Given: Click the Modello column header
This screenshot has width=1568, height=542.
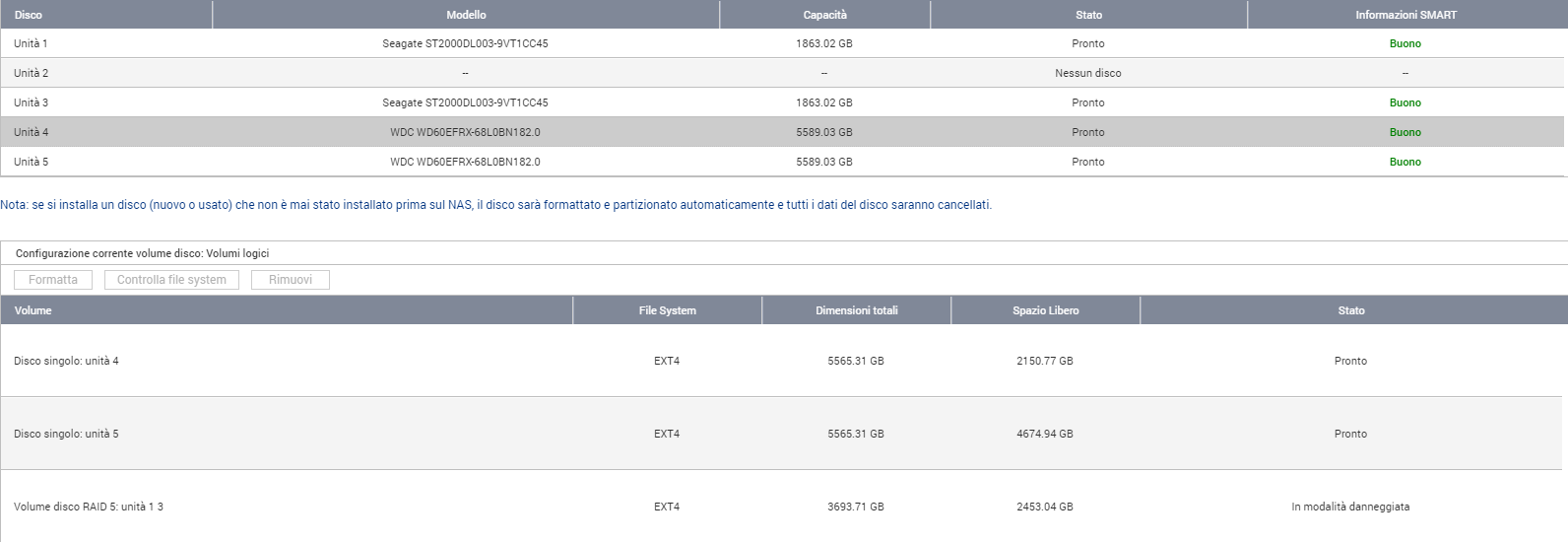Looking at the screenshot, I should (x=466, y=15).
